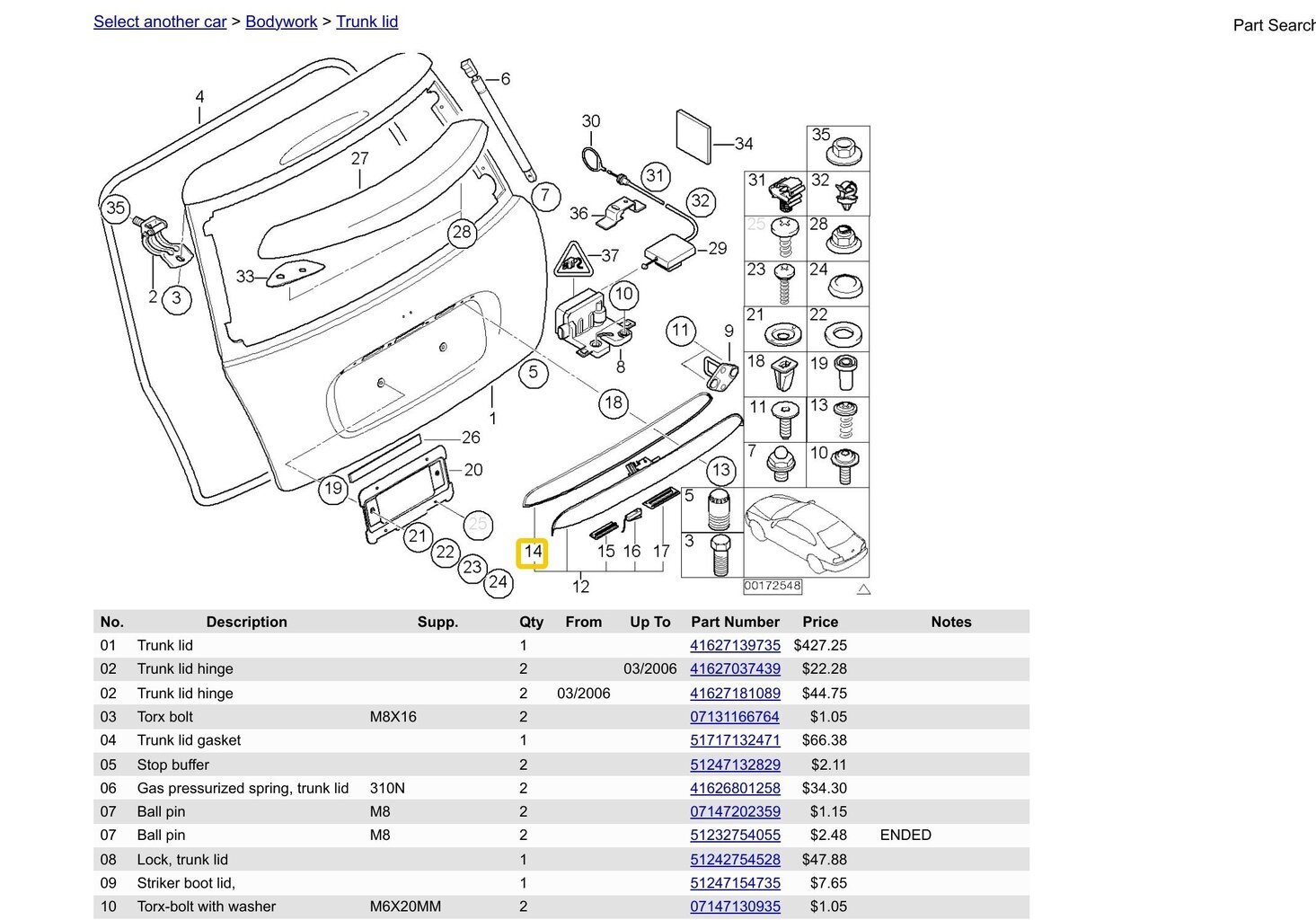Click callout 10 circle above lock
Viewport: 1316px width, 920px height.
tap(623, 294)
